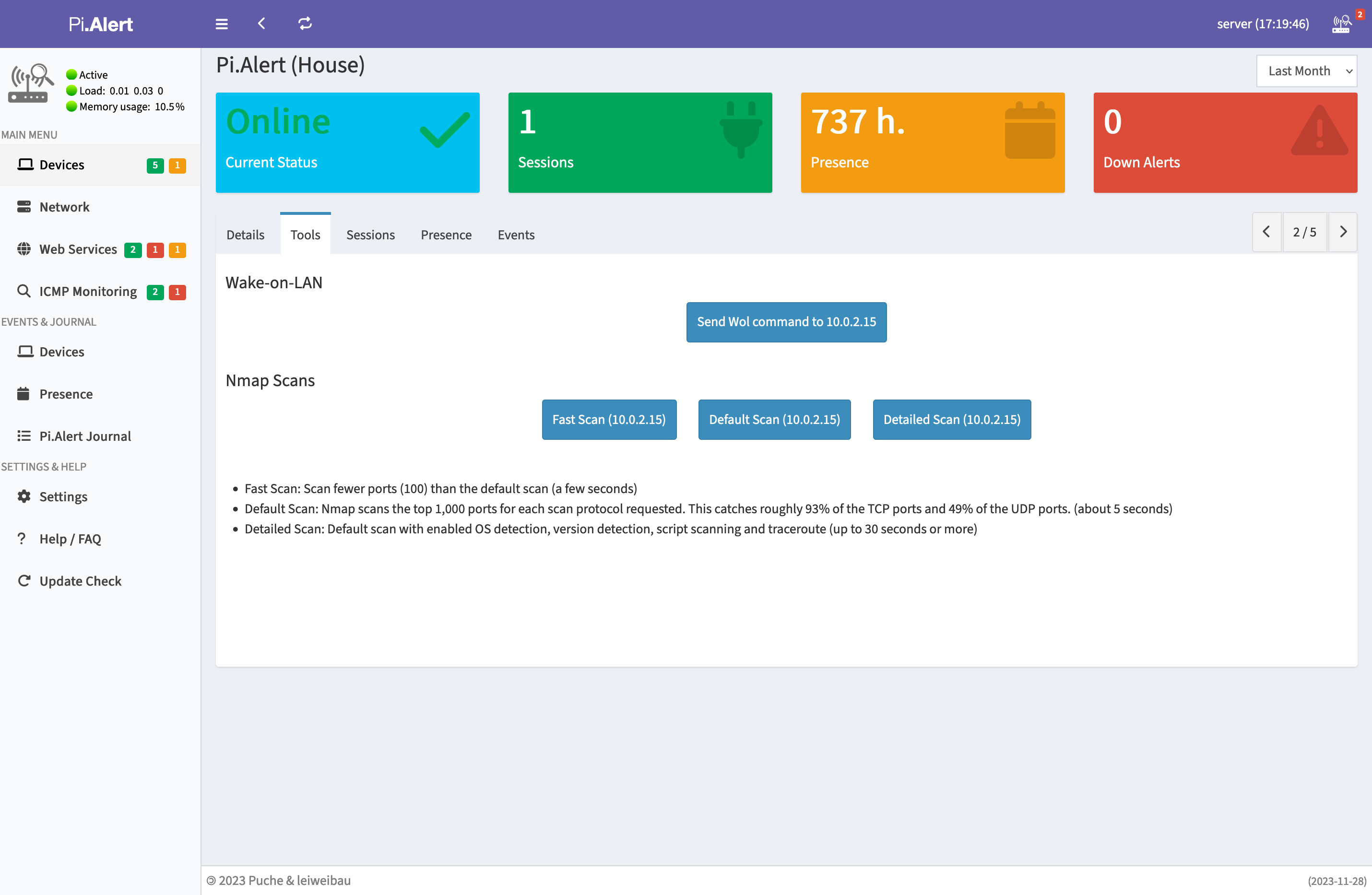The image size is (1372, 895).
Task: Go to next device with right chevron
Action: point(1343,232)
